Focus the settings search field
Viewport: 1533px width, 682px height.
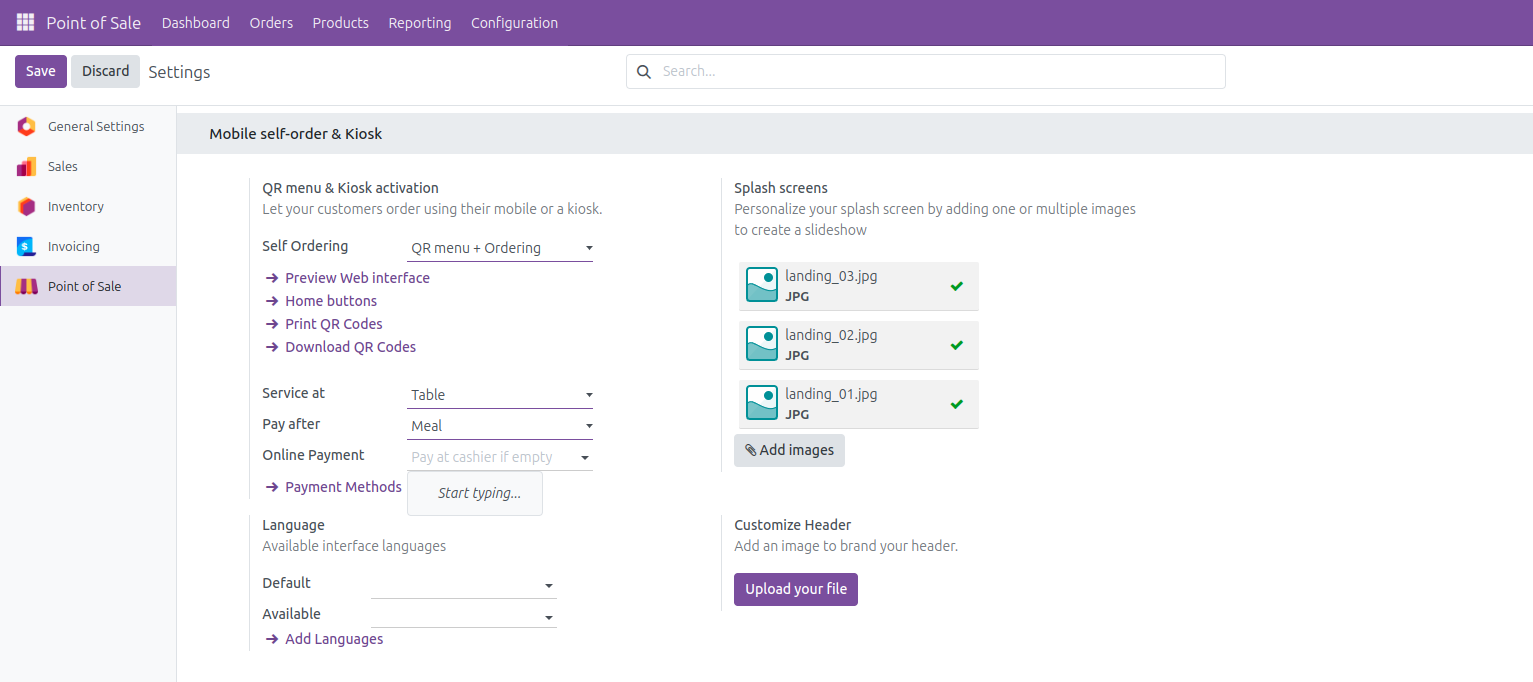click(x=935, y=72)
